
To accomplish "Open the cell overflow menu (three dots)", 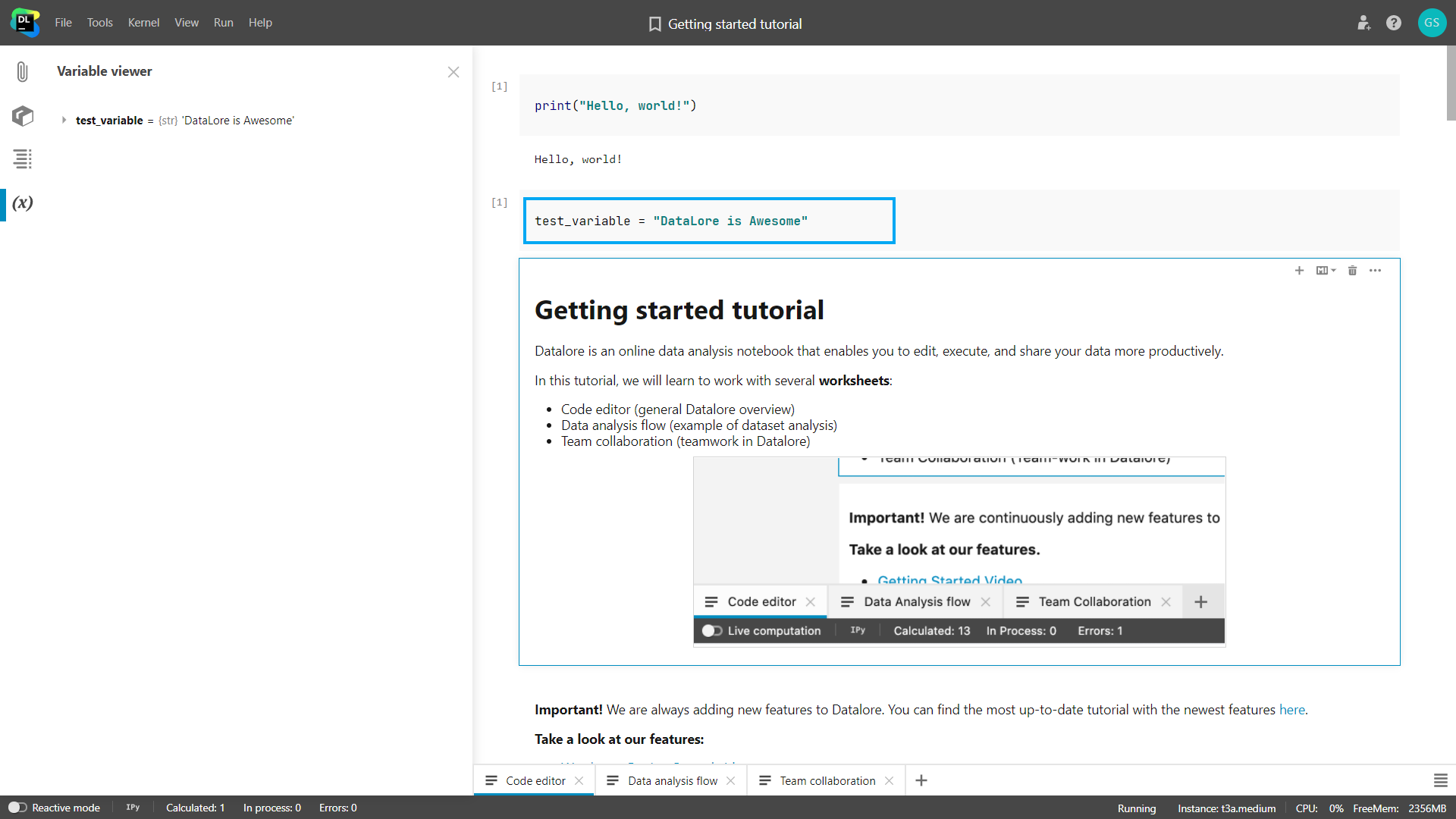I will click(x=1375, y=270).
